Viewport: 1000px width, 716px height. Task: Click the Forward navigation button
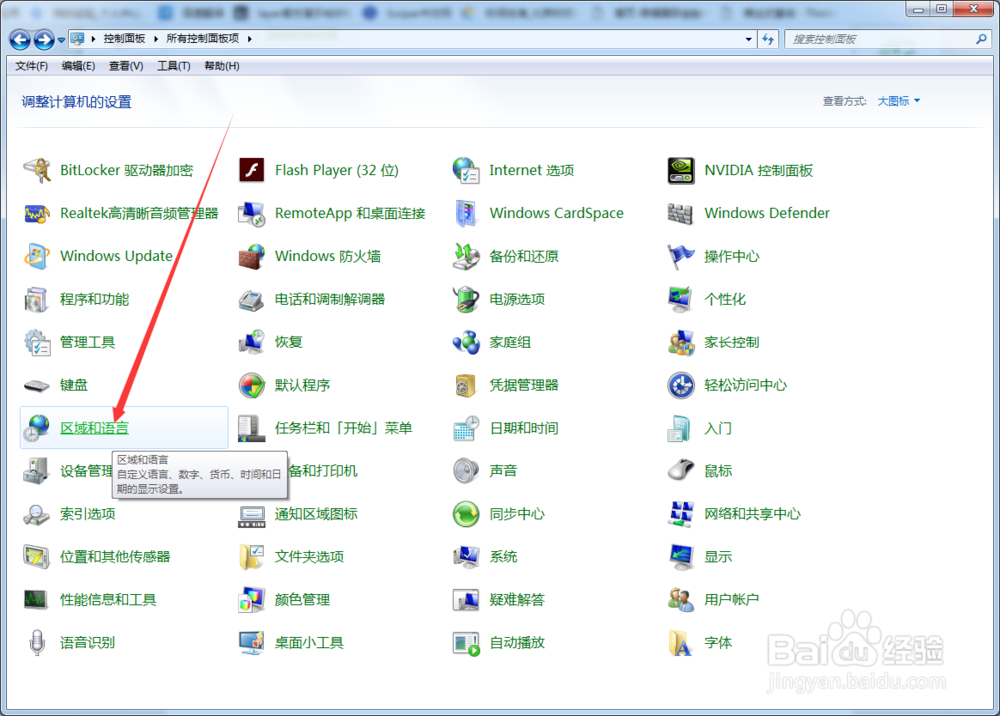click(43, 40)
